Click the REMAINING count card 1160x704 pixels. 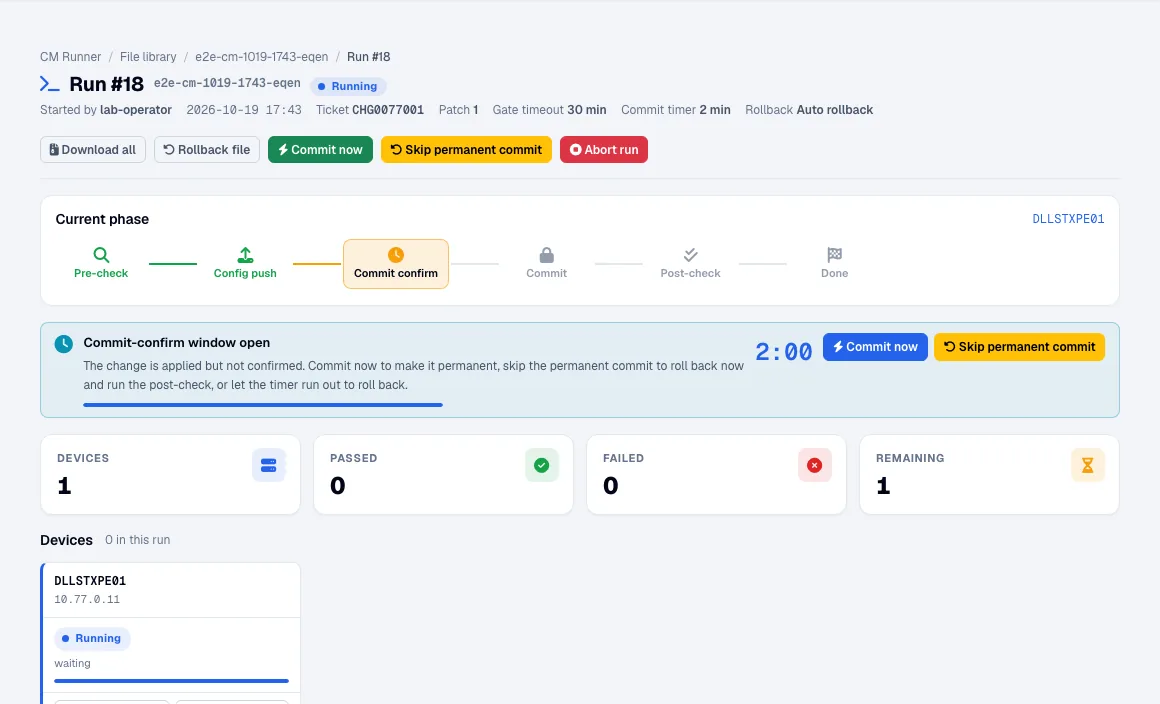click(x=989, y=475)
